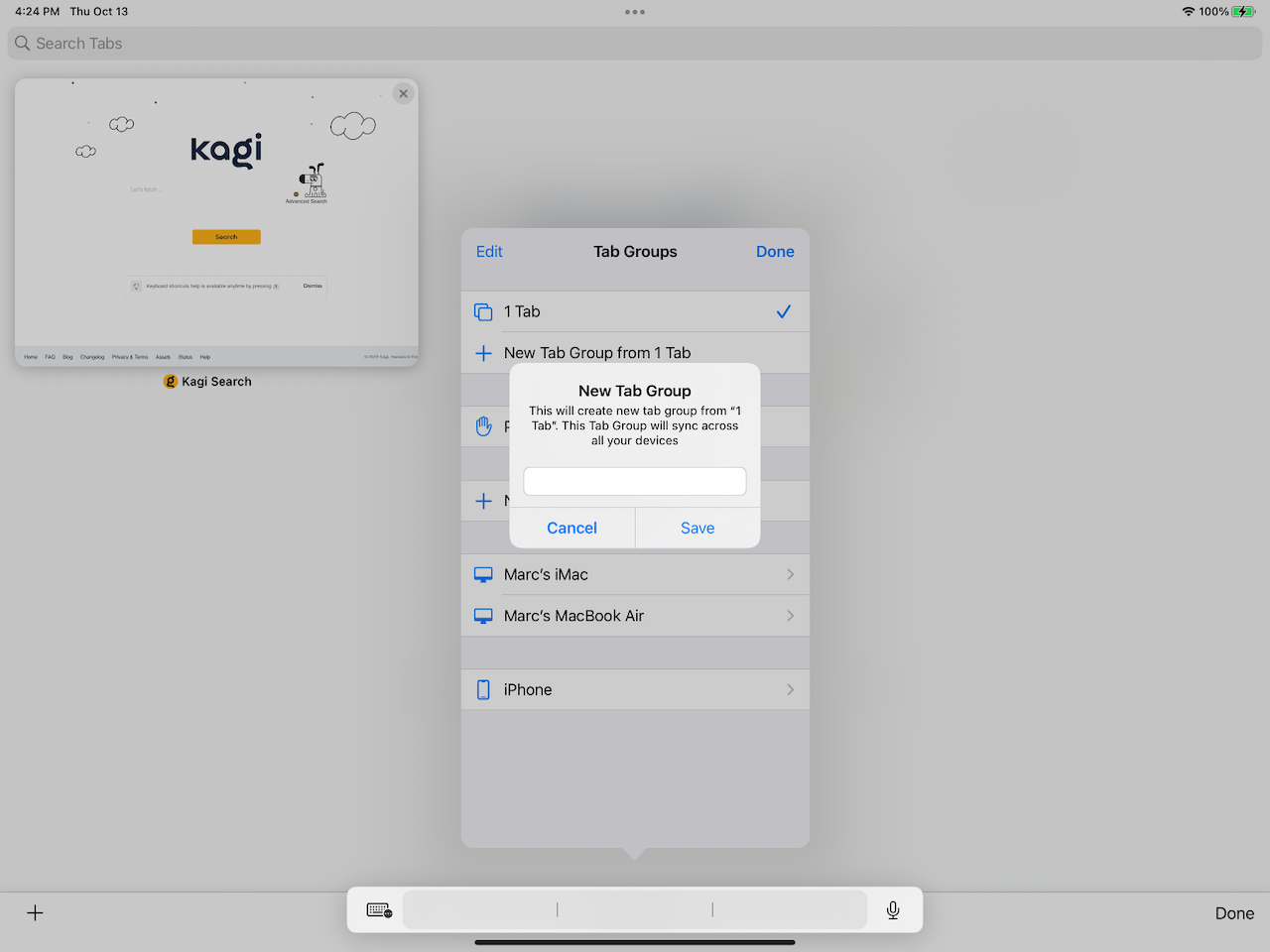
Task: Tap the Private browsing hand icon
Action: (483, 426)
